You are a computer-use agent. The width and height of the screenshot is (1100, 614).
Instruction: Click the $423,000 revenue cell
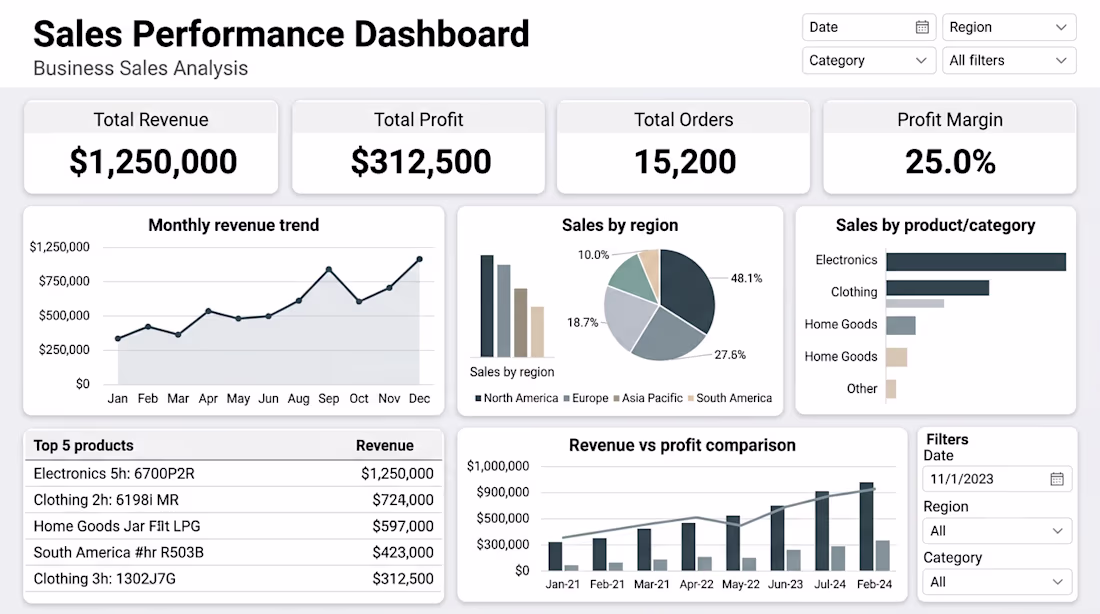(403, 552)
